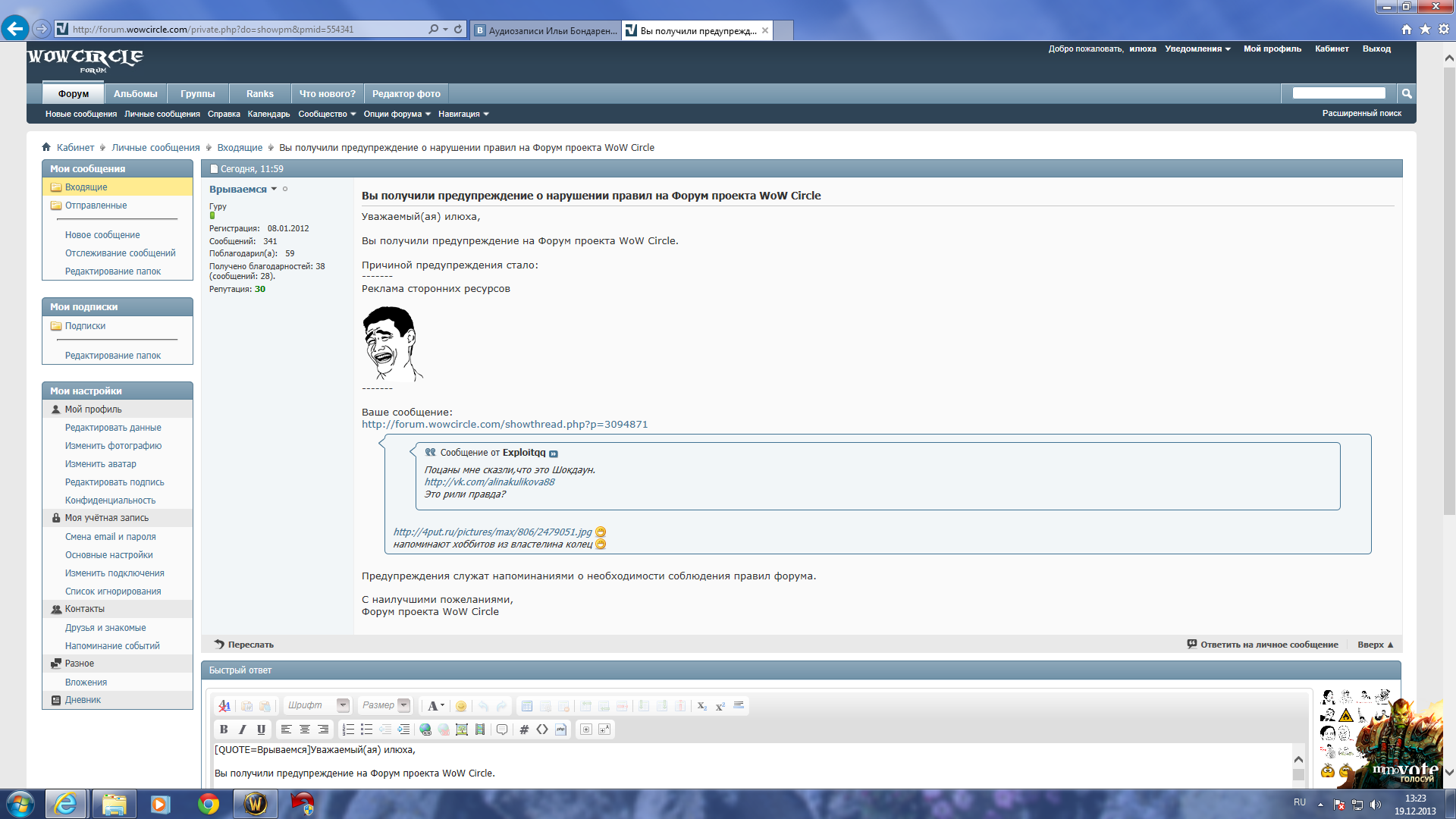Viewport: 1456px width, 819px height.
Task: Expand the Опции форума menu
Action: [397, 114]
